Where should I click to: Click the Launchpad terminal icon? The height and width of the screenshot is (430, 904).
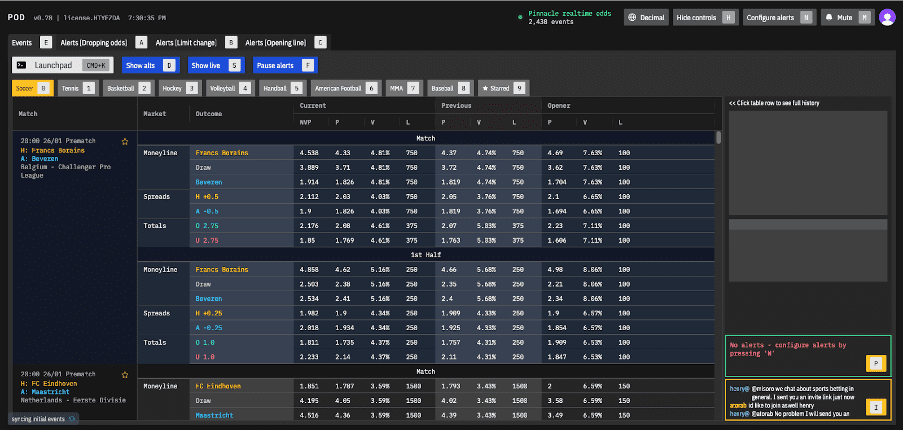pos(21,65)
